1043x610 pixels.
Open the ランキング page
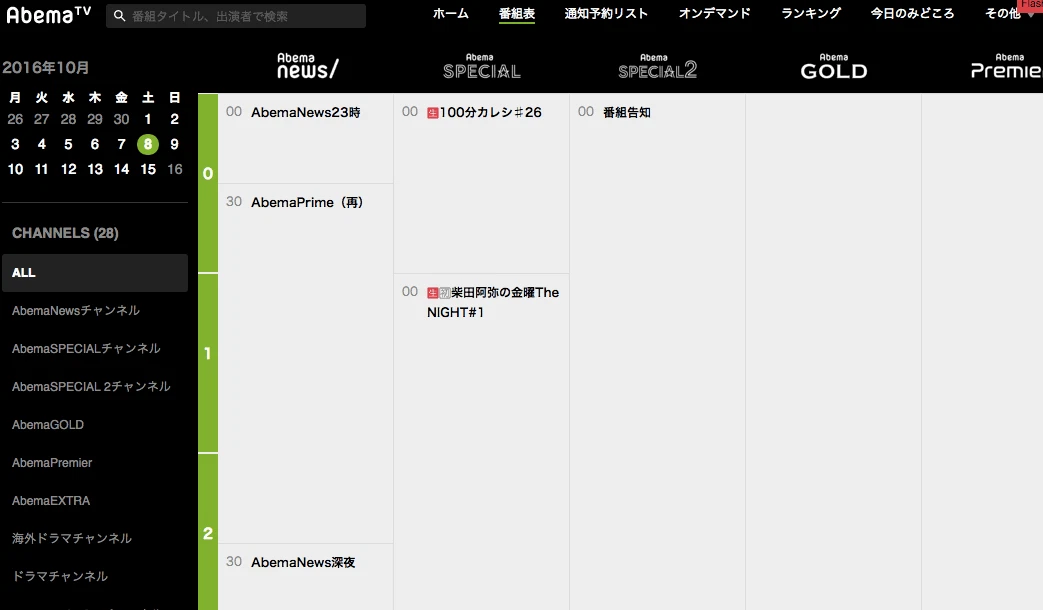pos(811,13)
